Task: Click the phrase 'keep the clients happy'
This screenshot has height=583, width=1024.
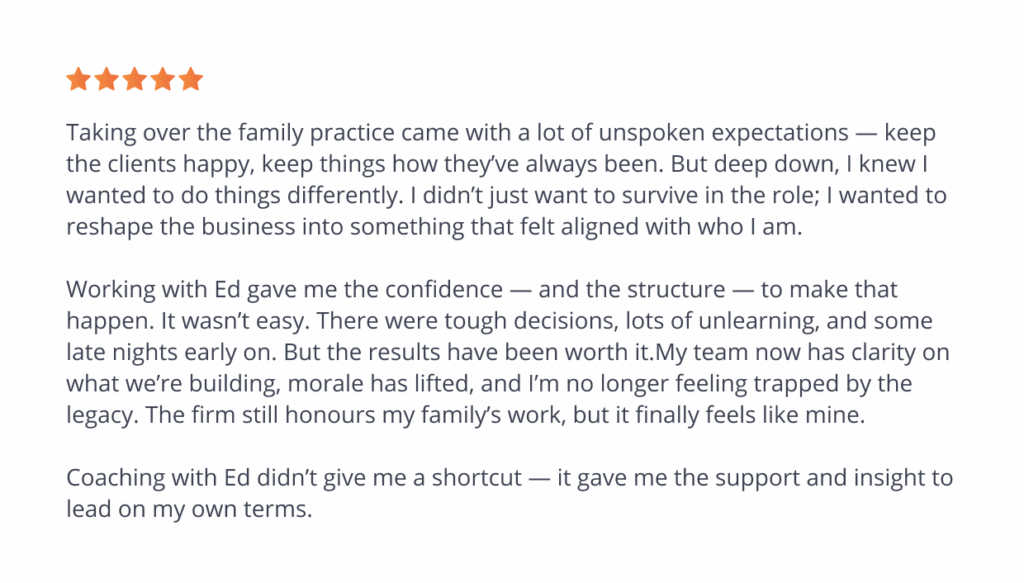Action: coord(158,165)
